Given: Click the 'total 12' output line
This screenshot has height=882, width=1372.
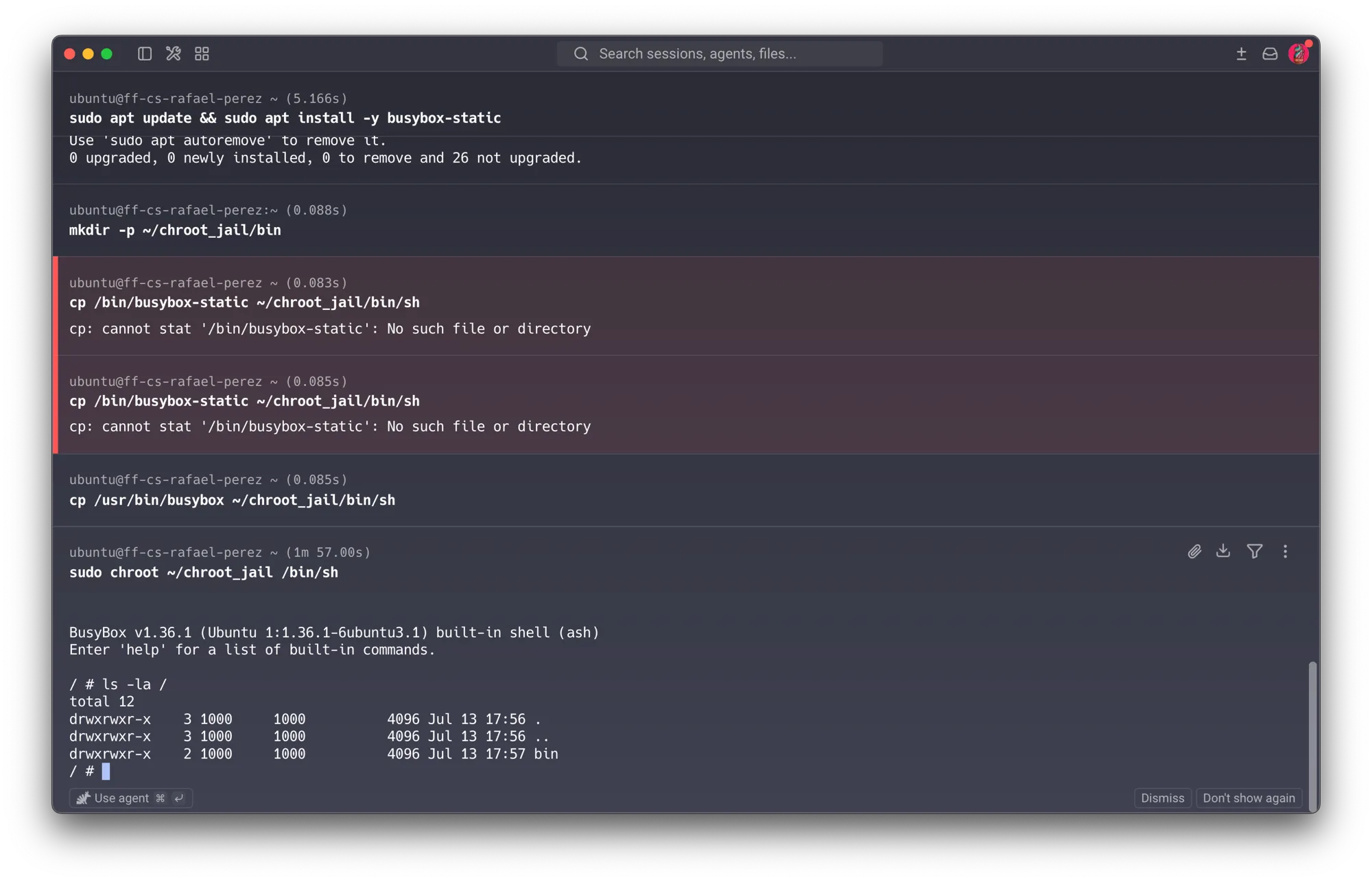Looking at the screenshot, I should coord(102,702).
